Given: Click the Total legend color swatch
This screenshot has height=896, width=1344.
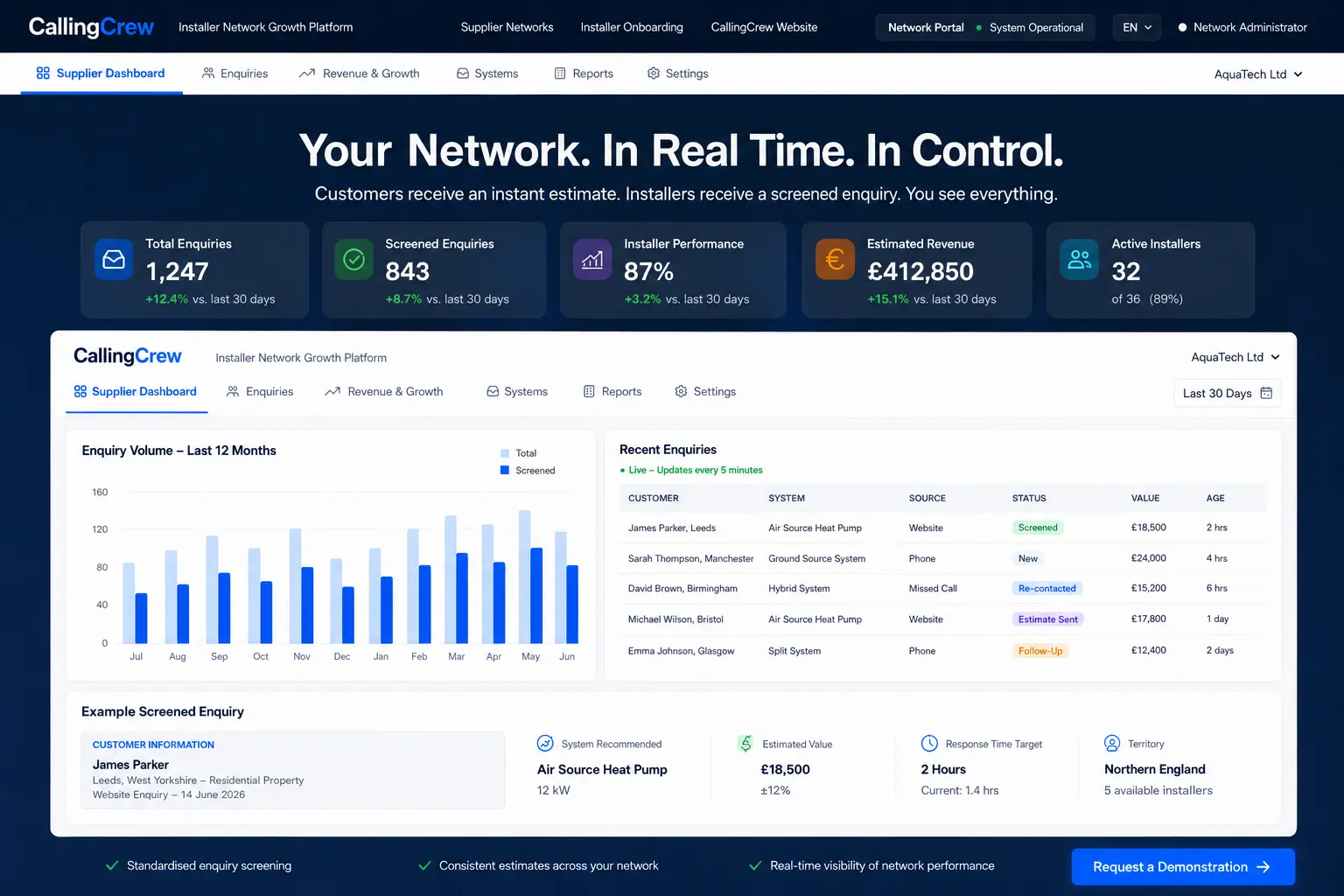Looking at the screenshot, I should click(505, 453).
